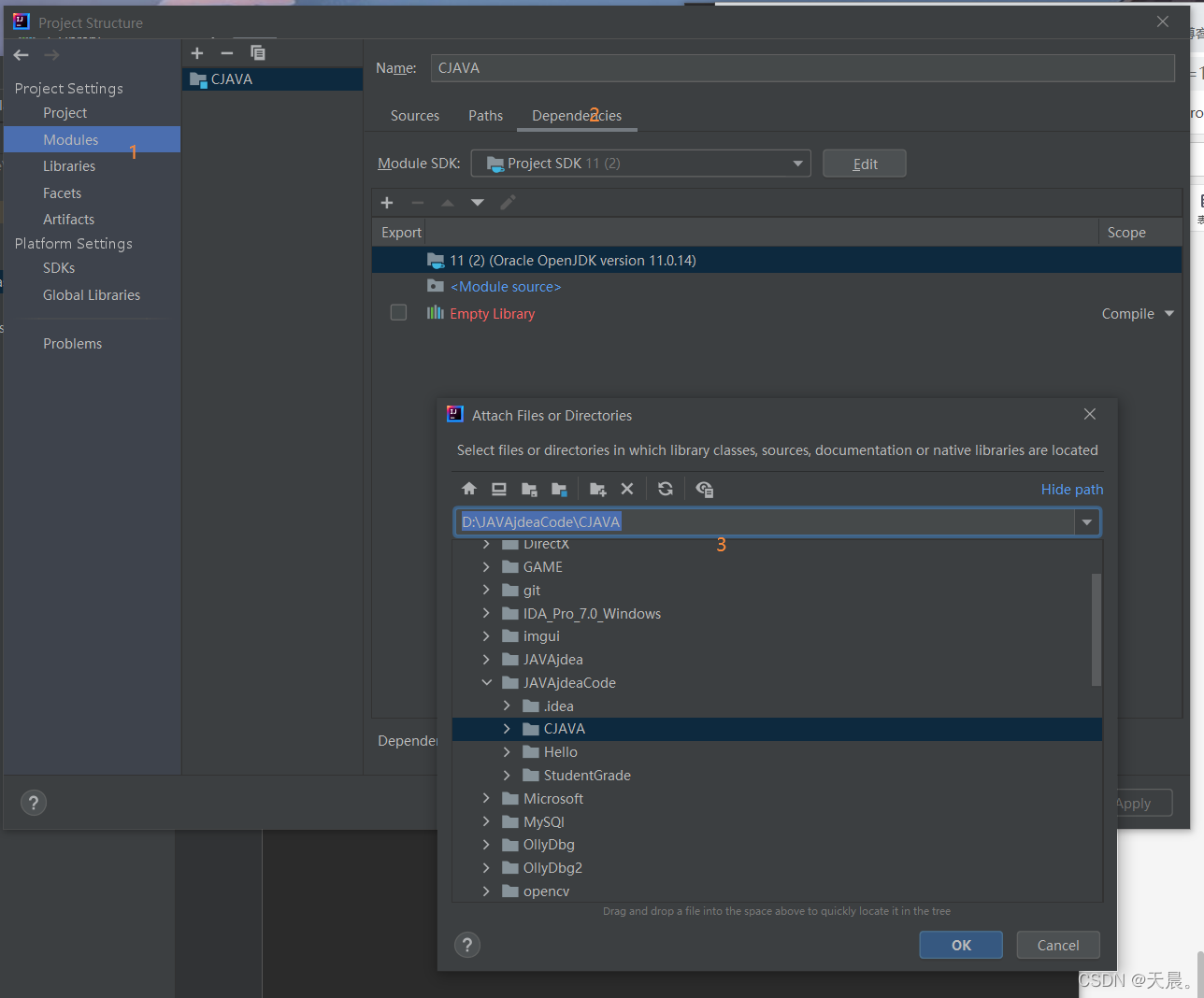The height and width of the screenshot is (998, 1204).
Task: Switch to the Paths tab
Action: pyautogui.click(x=485, y=116)
